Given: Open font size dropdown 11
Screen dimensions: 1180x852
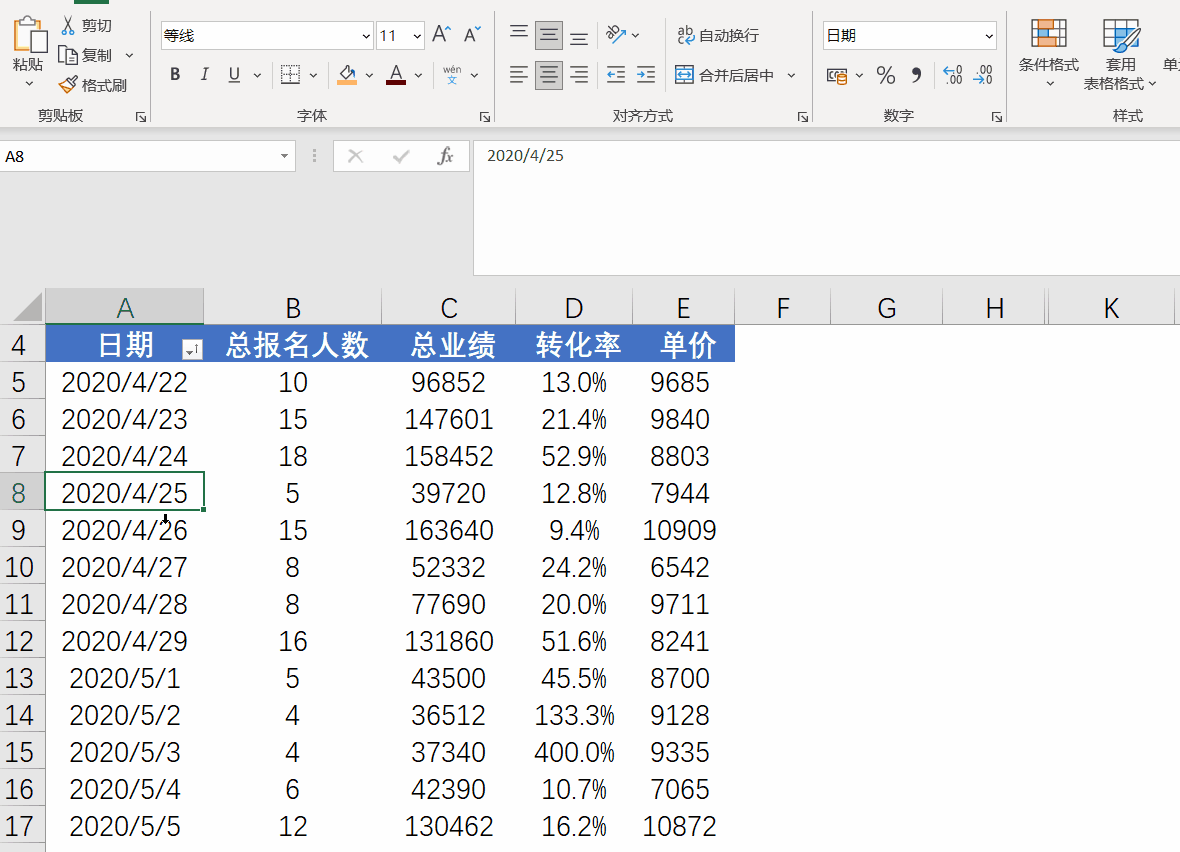Looking at the screenshot, I should 417,35.
